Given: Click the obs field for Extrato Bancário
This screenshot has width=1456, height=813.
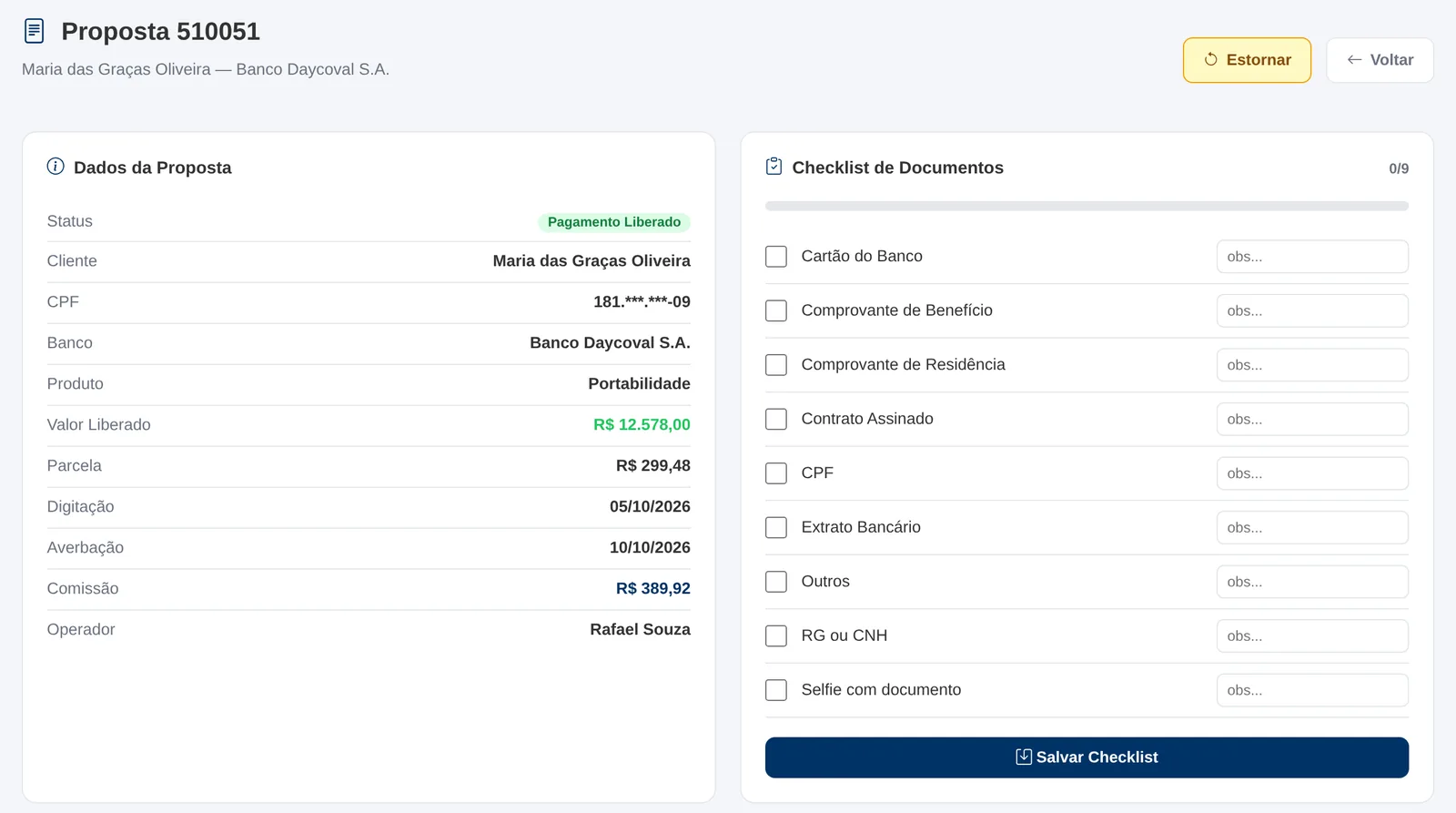Looking at the screenshot, I should [x=1312, y=527].
